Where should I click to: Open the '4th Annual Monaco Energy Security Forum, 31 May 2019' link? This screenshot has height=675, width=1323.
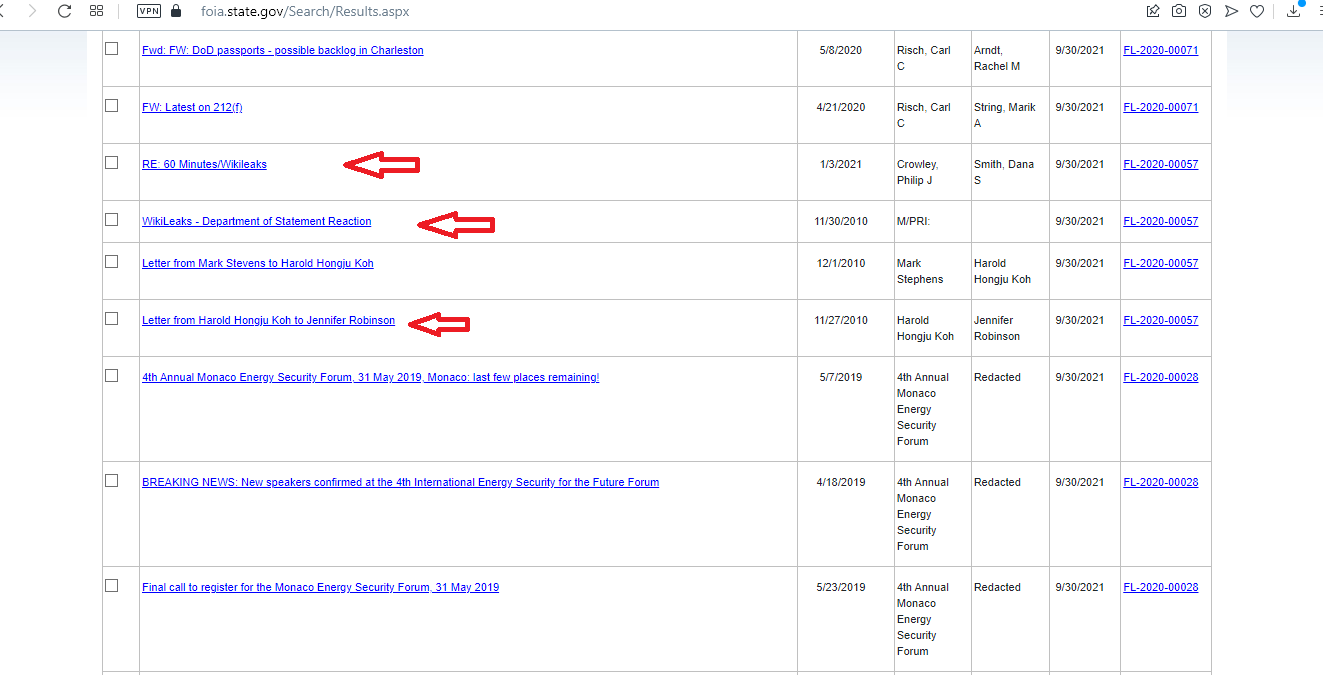tap(371, 377)
